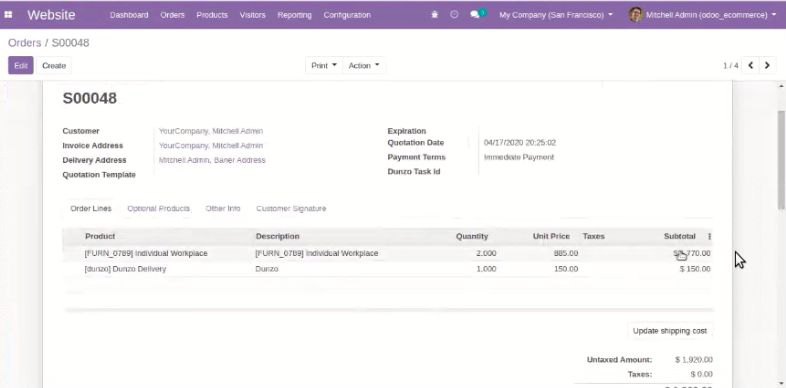The width and height of the screenshot is (786, 388).
Task: Expand the Action dropdown
Action: 364,66
